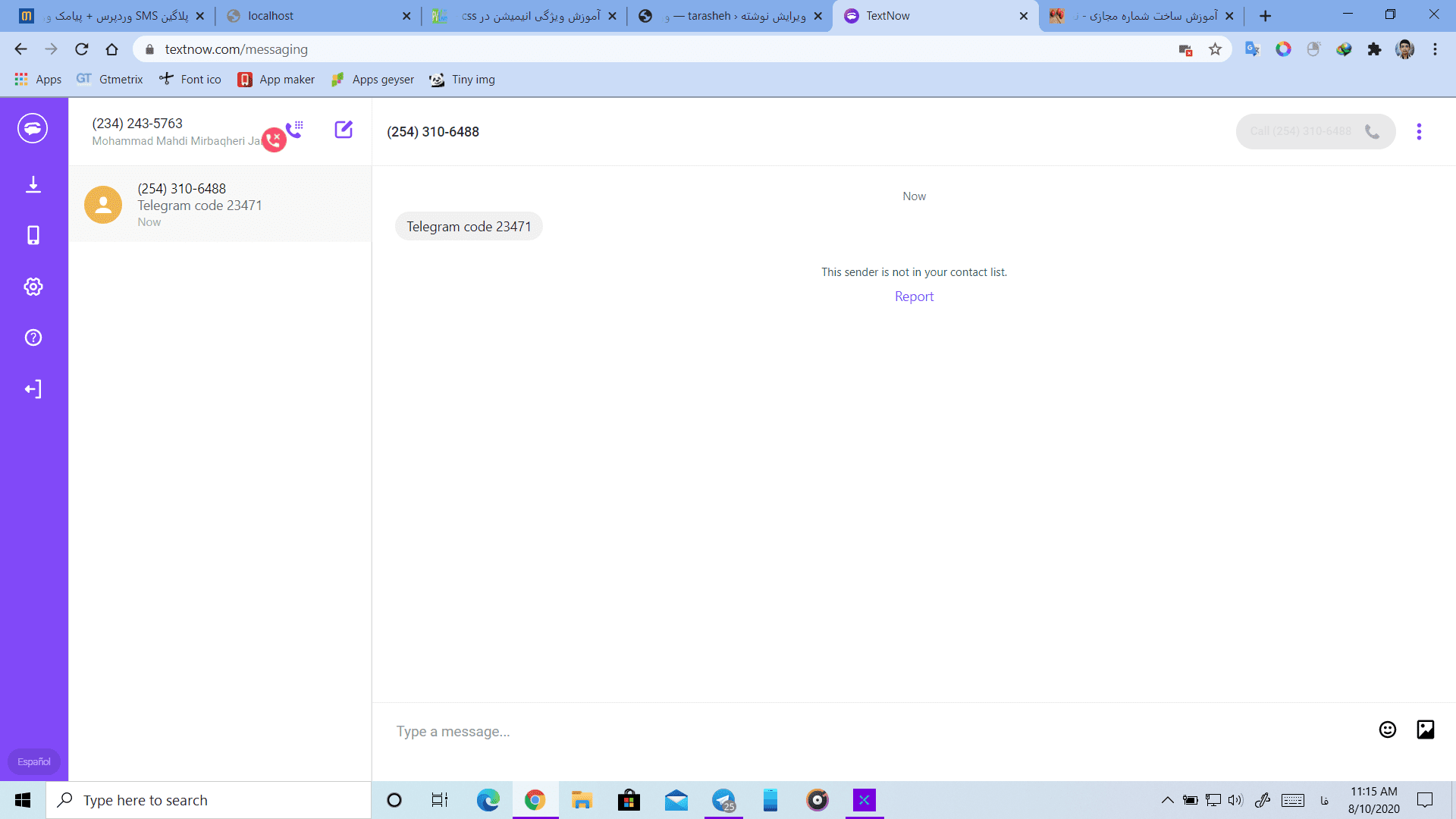Open Task View on the taskbar
Screen dimensions: 1456x819
[440, 800]
